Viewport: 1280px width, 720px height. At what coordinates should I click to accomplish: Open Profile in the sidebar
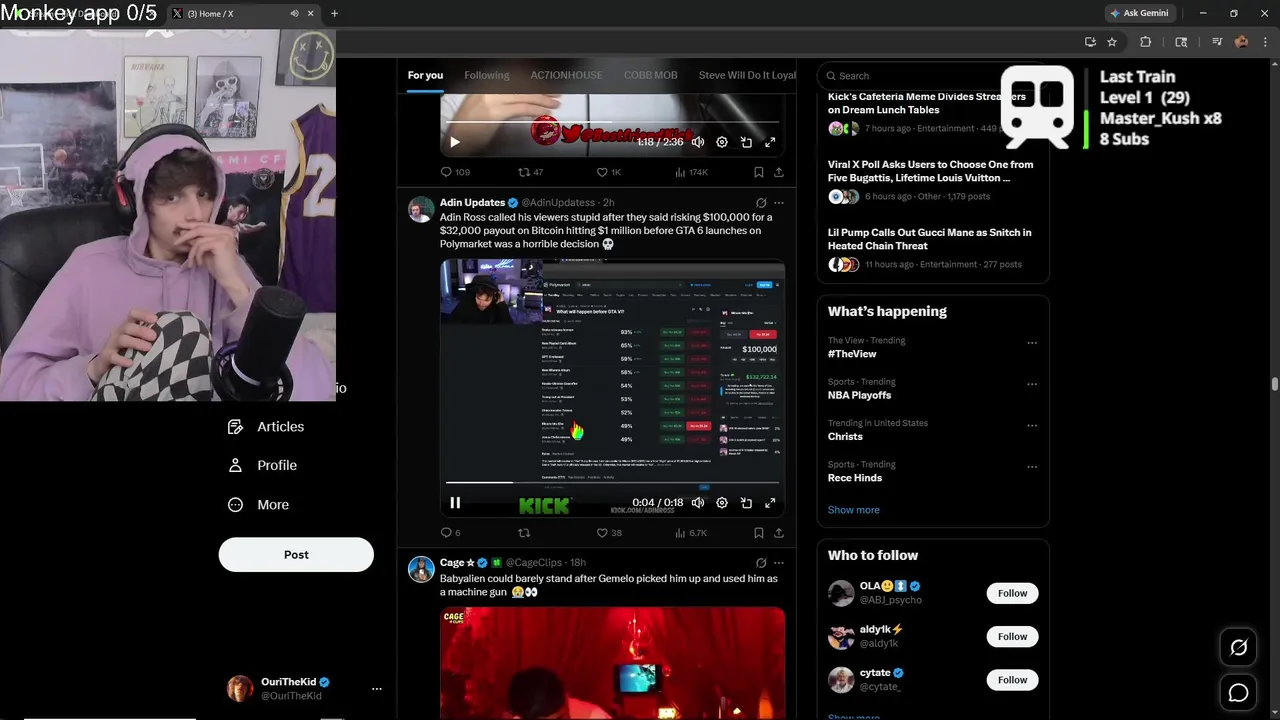click(x=263, y=466)
